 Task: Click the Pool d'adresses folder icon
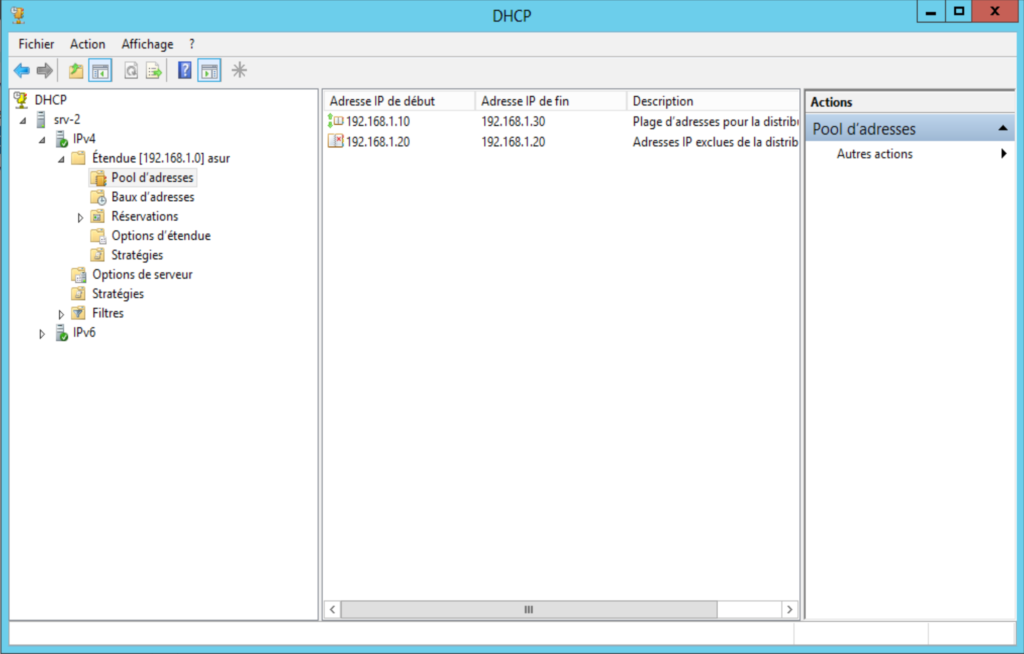98,177
